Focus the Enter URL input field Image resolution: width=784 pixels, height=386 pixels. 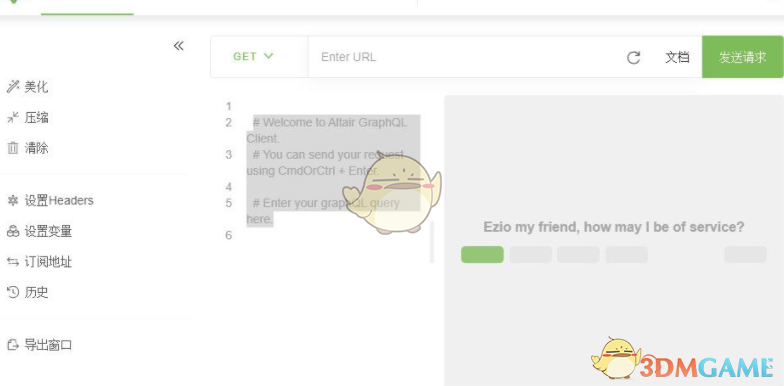(x=465, y=57)
